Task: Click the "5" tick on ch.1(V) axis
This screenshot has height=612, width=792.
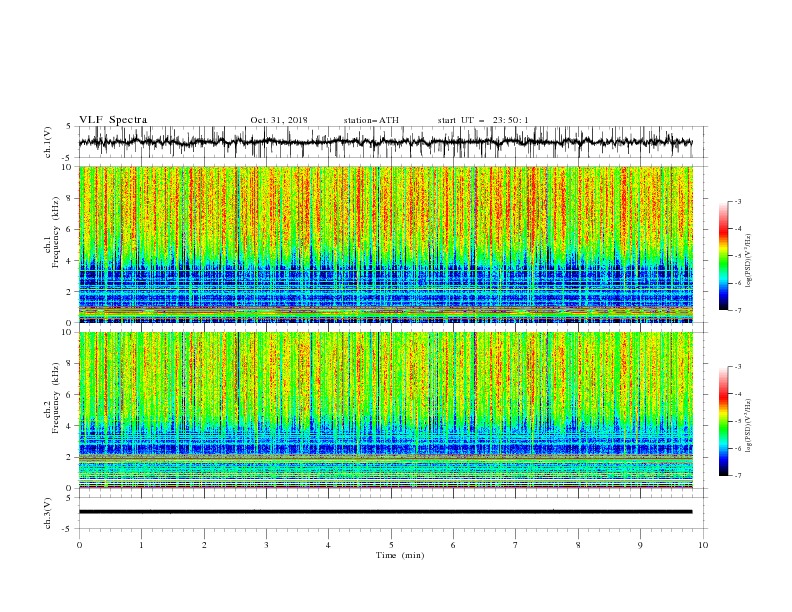Action: point(69,126)
